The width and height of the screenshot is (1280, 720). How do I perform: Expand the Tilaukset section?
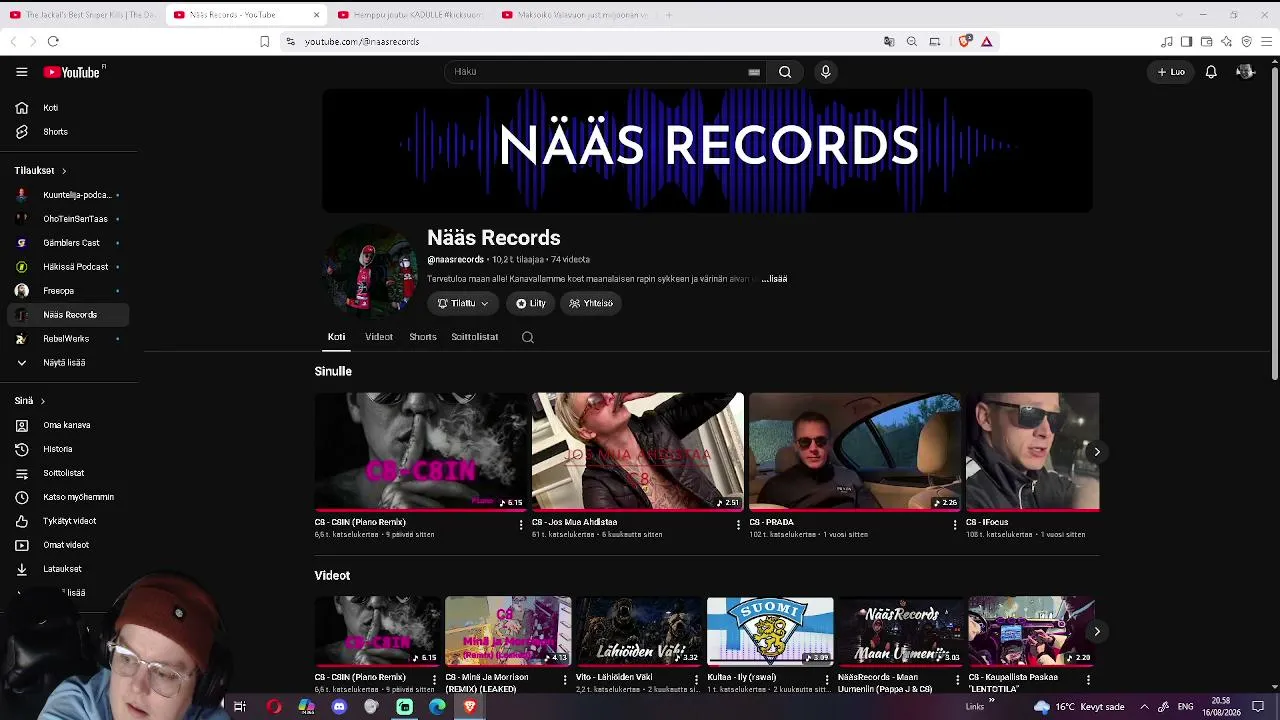pos(40,171)
